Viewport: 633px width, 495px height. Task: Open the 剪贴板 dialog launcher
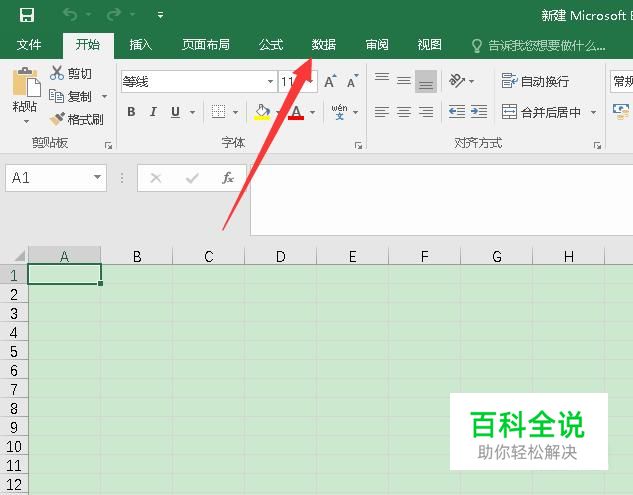click(108, 145)
